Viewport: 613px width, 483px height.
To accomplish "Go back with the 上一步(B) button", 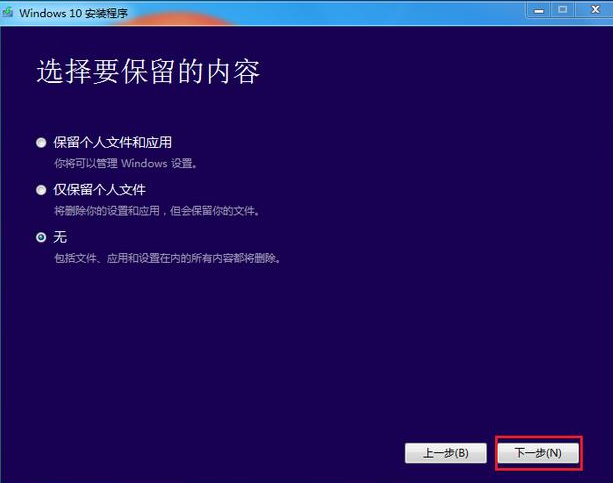I will click(446, 453).
